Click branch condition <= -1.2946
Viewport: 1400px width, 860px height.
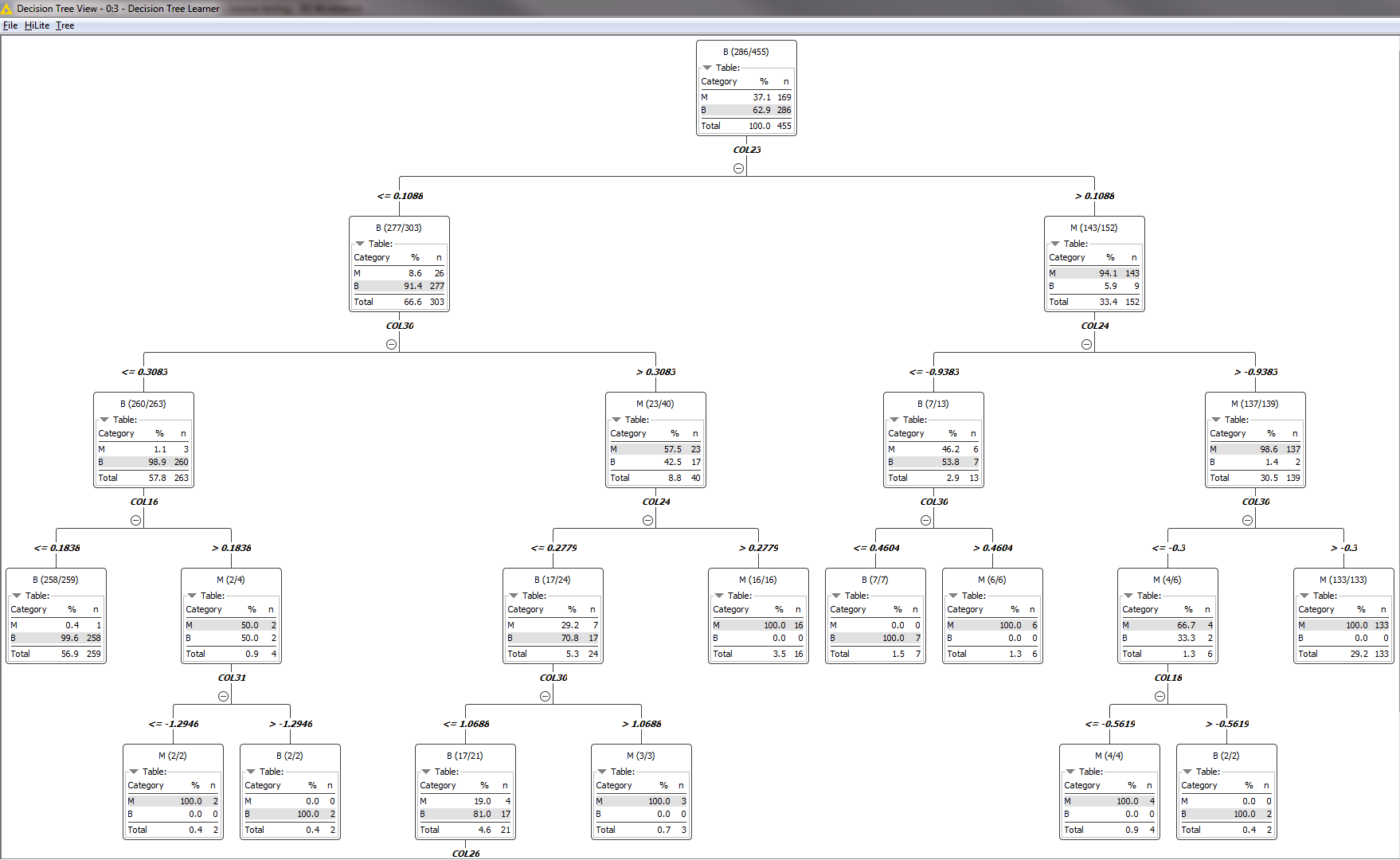point(174,724)
